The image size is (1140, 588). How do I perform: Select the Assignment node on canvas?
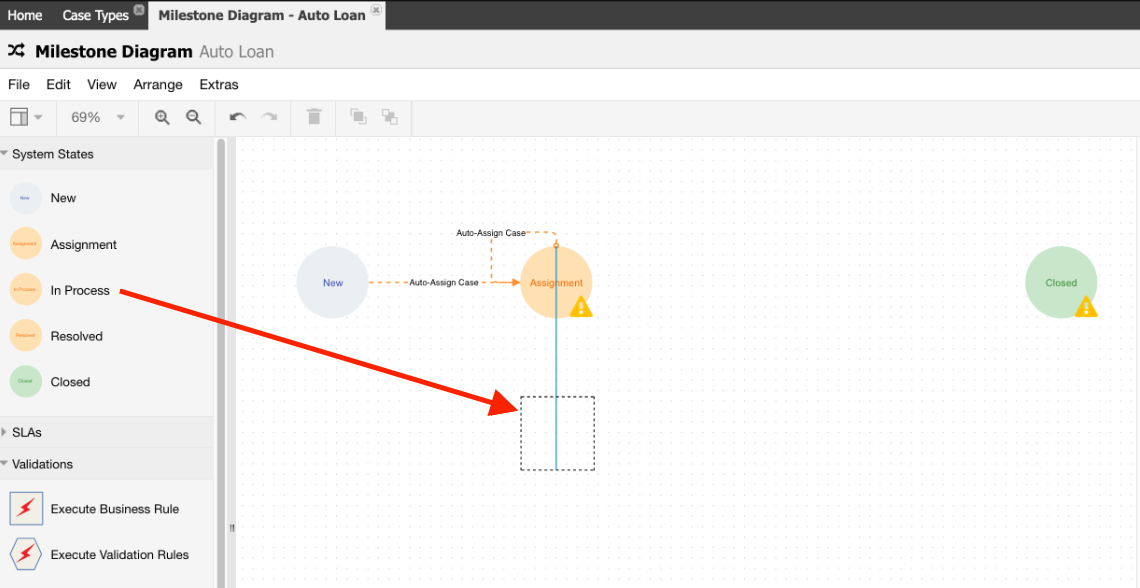(x=556, y=283)
